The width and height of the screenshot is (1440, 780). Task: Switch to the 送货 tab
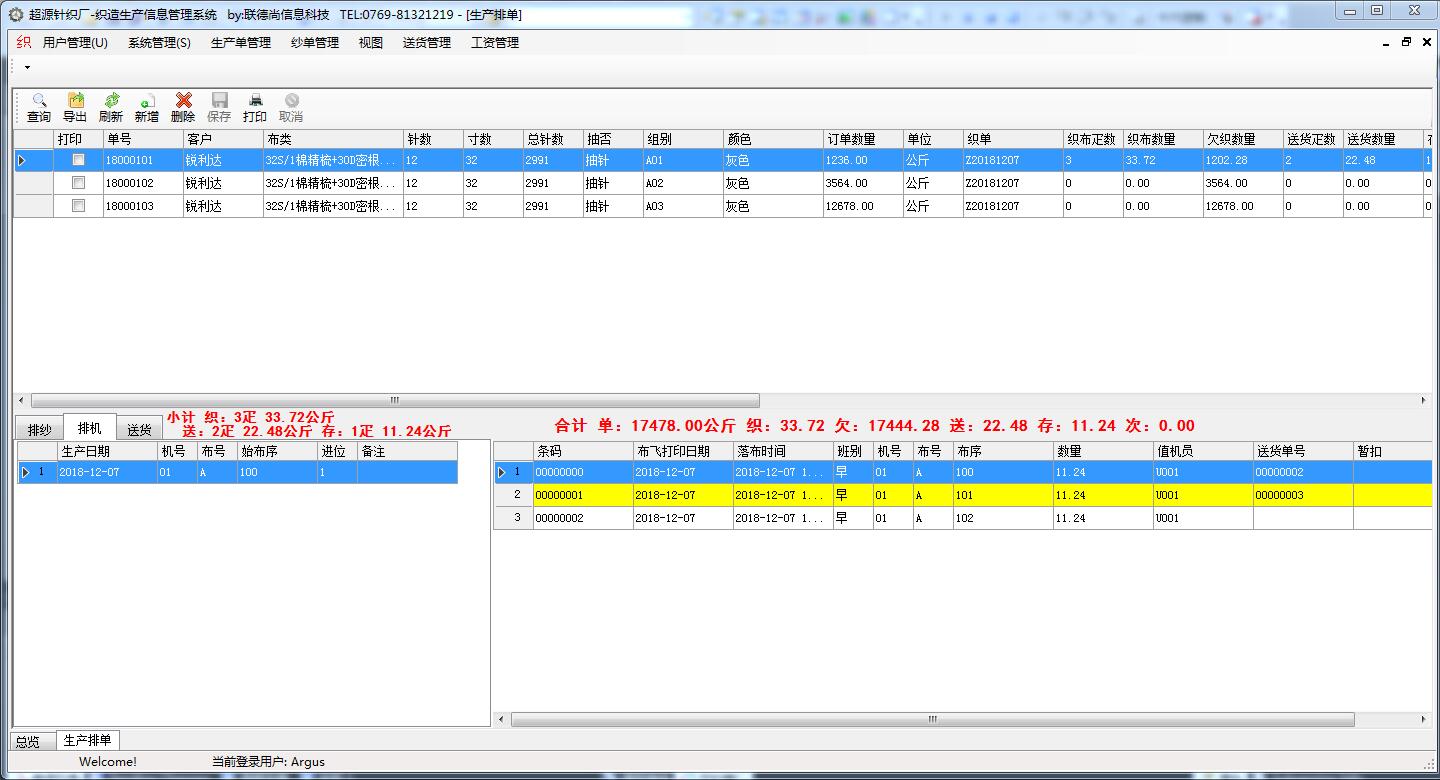point(139,430)
